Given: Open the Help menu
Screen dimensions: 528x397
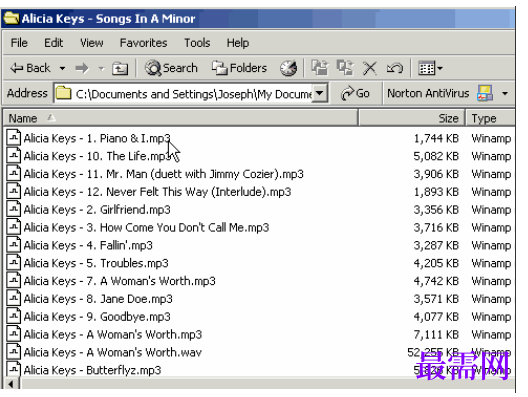Looking at the screenshot, I should pos(238,43).
